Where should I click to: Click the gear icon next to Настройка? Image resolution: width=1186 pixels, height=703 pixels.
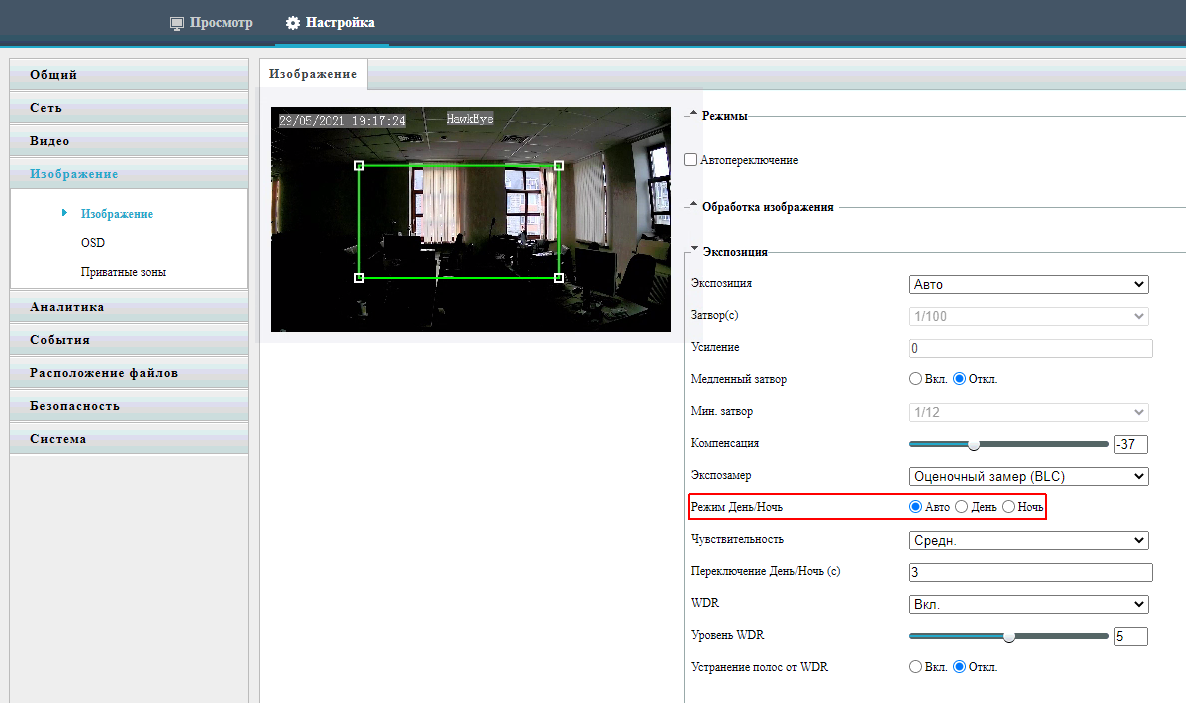[x=293, y=23]
